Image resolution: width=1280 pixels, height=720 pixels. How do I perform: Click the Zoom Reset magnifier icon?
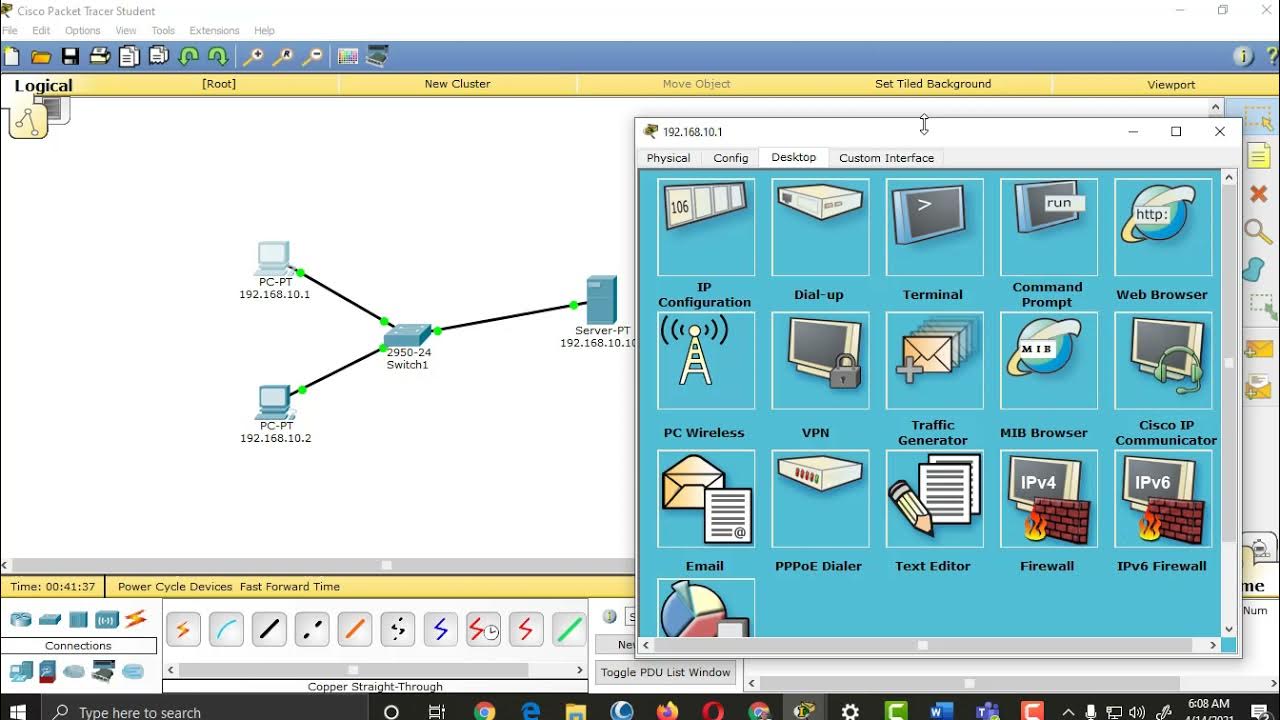(x=284, y=56)
